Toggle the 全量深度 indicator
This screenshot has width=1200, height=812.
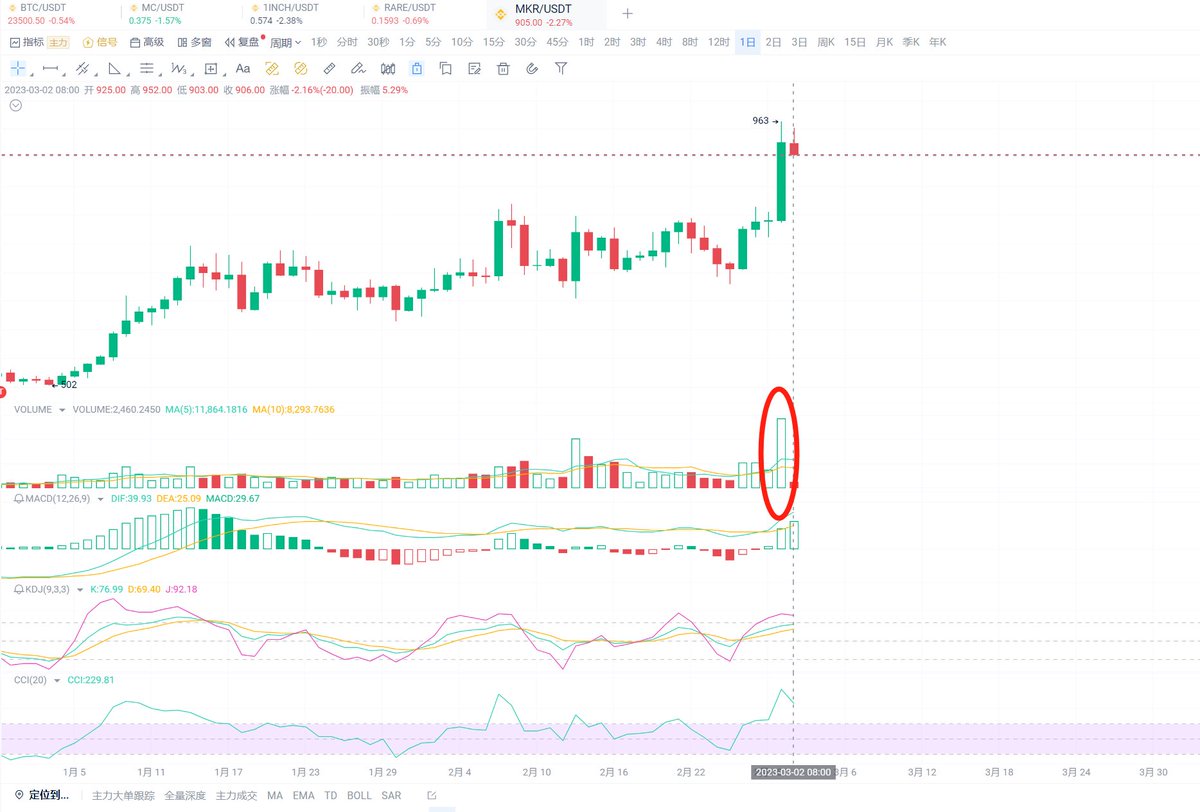[183, 796]
